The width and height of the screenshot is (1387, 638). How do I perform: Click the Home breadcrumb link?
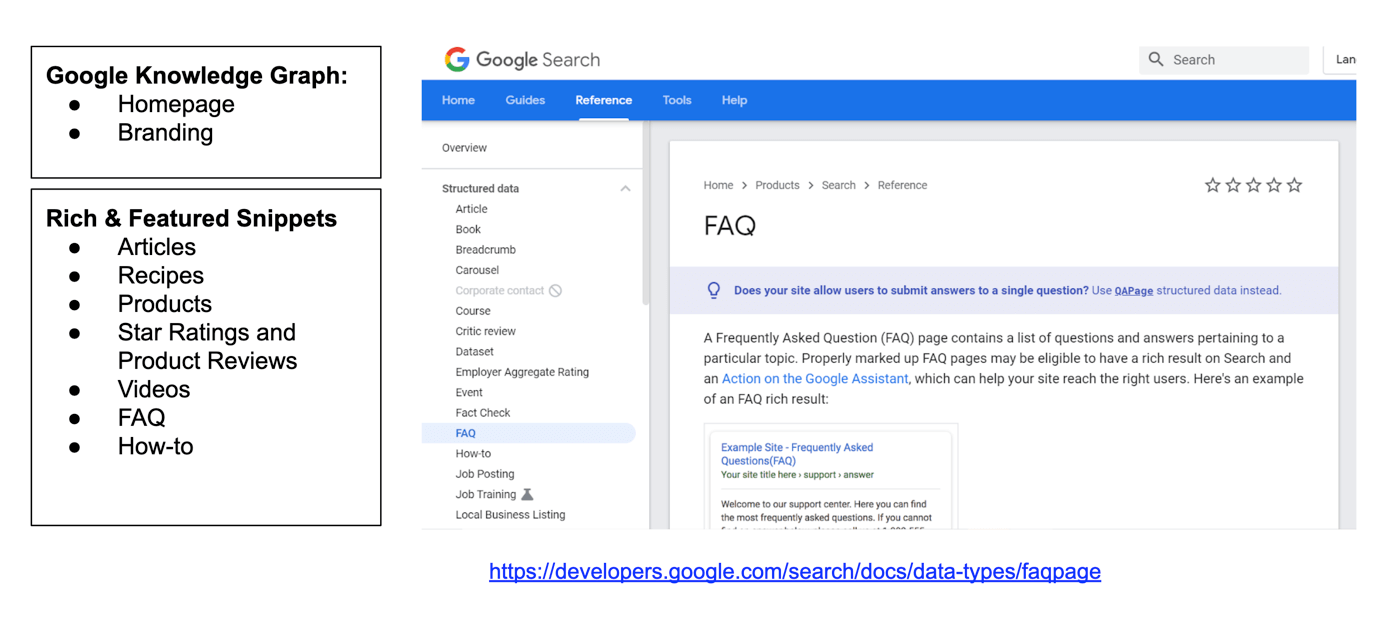tap(718, 185)
